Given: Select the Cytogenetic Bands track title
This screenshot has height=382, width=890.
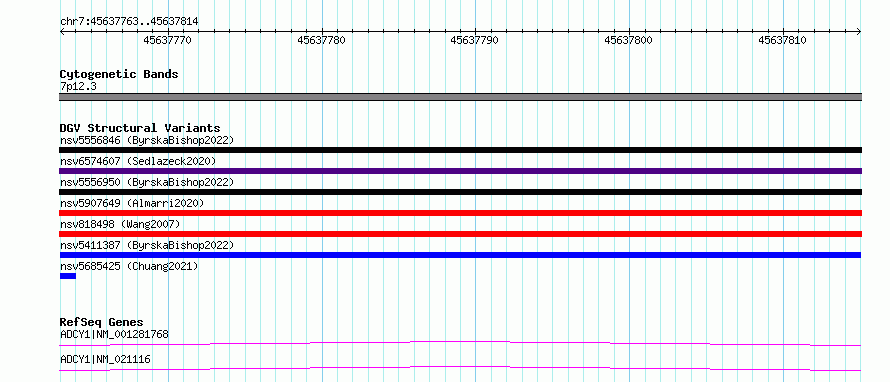Looking at the screenshot, I should [x=119, y=74].
